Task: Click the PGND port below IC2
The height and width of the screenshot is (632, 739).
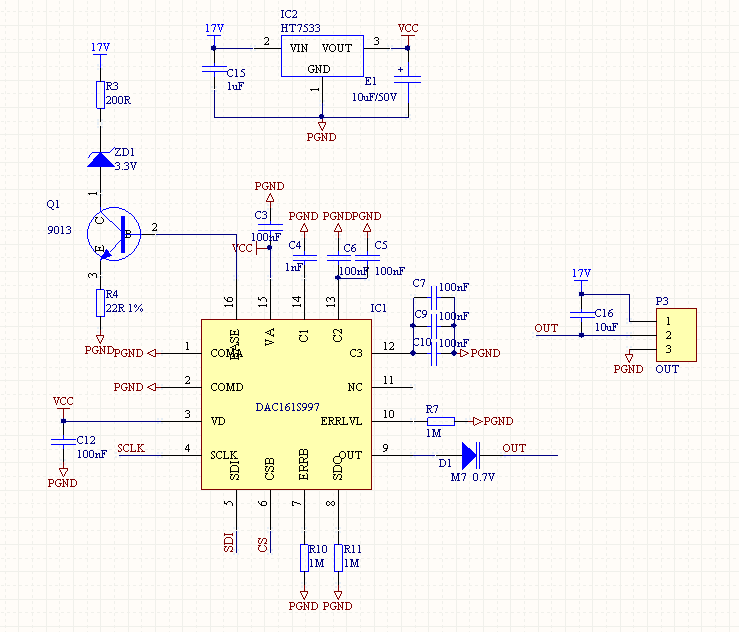Action: pos(321,133)
